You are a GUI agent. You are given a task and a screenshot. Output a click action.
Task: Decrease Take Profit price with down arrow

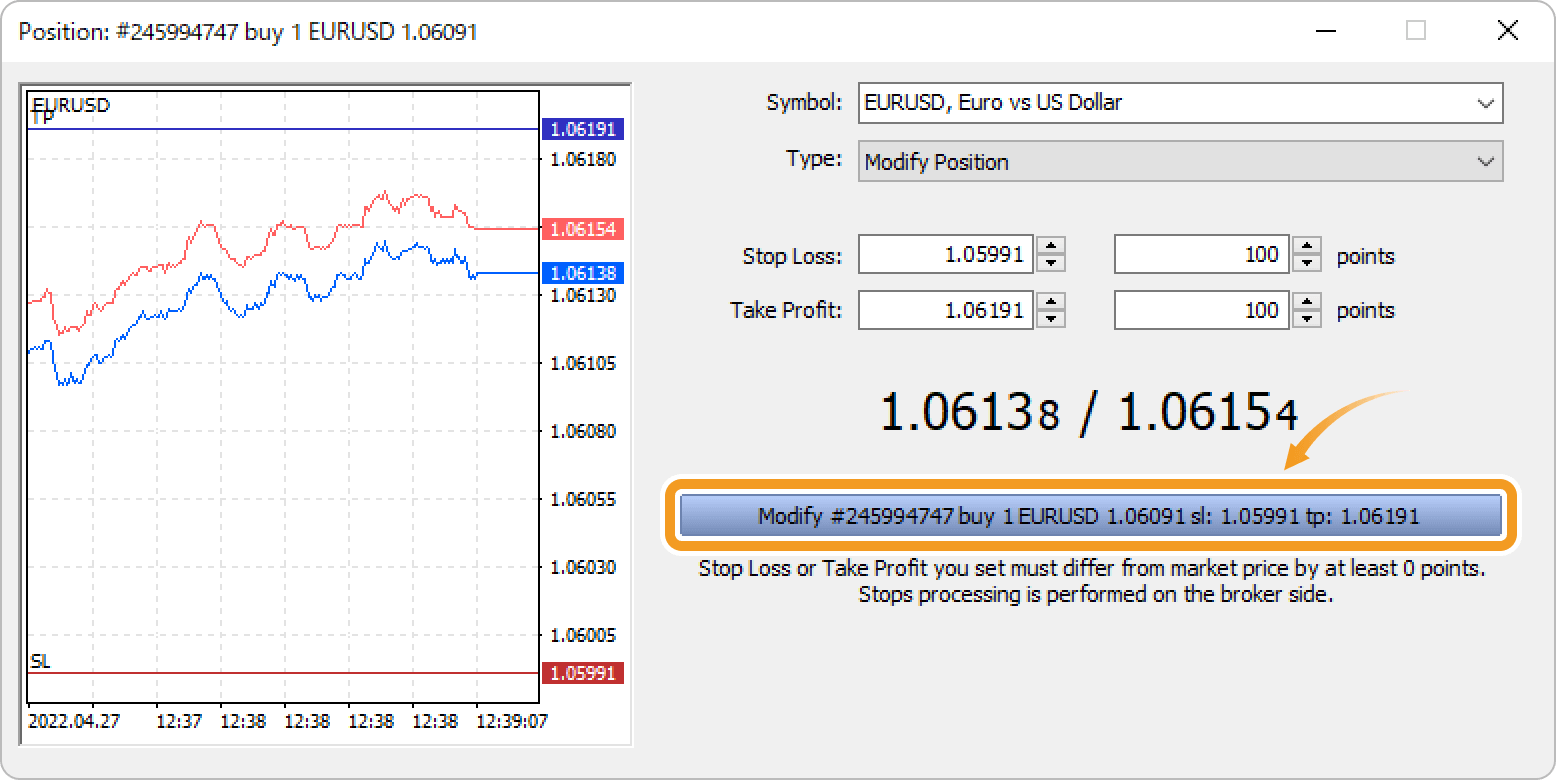[1050, 318]
